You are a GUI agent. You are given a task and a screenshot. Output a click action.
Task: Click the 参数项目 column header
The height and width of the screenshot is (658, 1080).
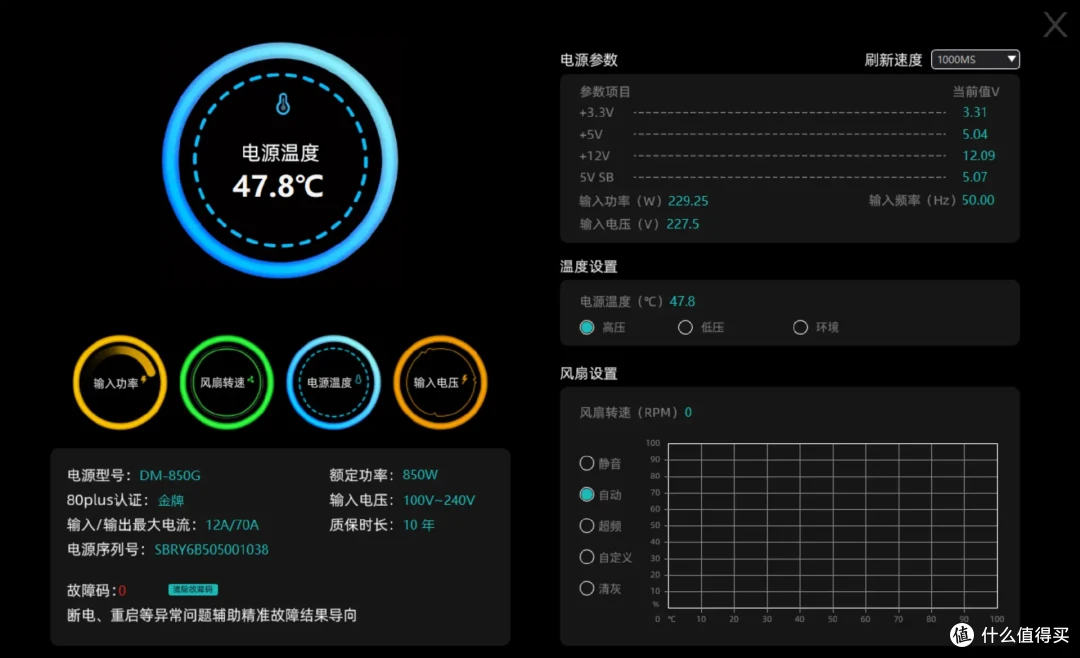tap(605, 92)
